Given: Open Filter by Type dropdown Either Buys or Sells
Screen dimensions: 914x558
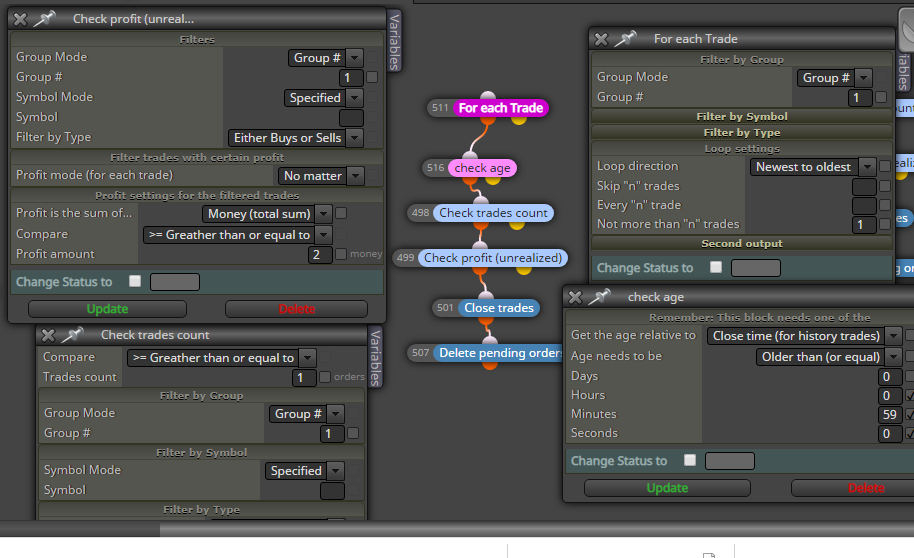Looking at the screenshot, I should pos(296,138).
